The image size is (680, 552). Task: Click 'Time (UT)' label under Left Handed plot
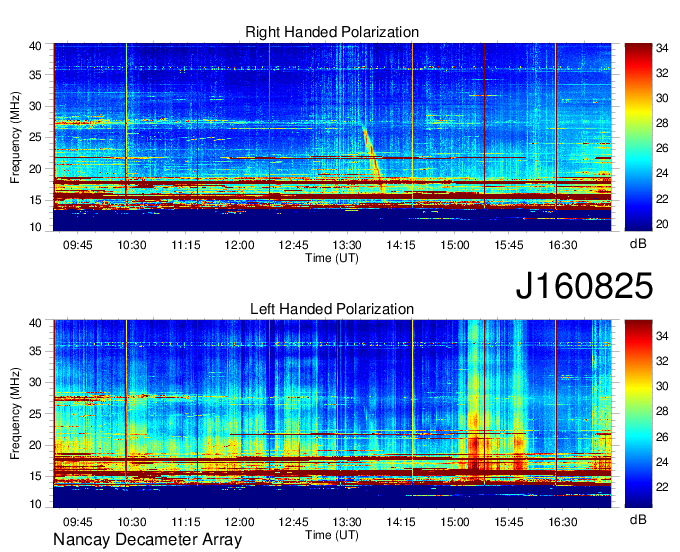coord(332,535)
